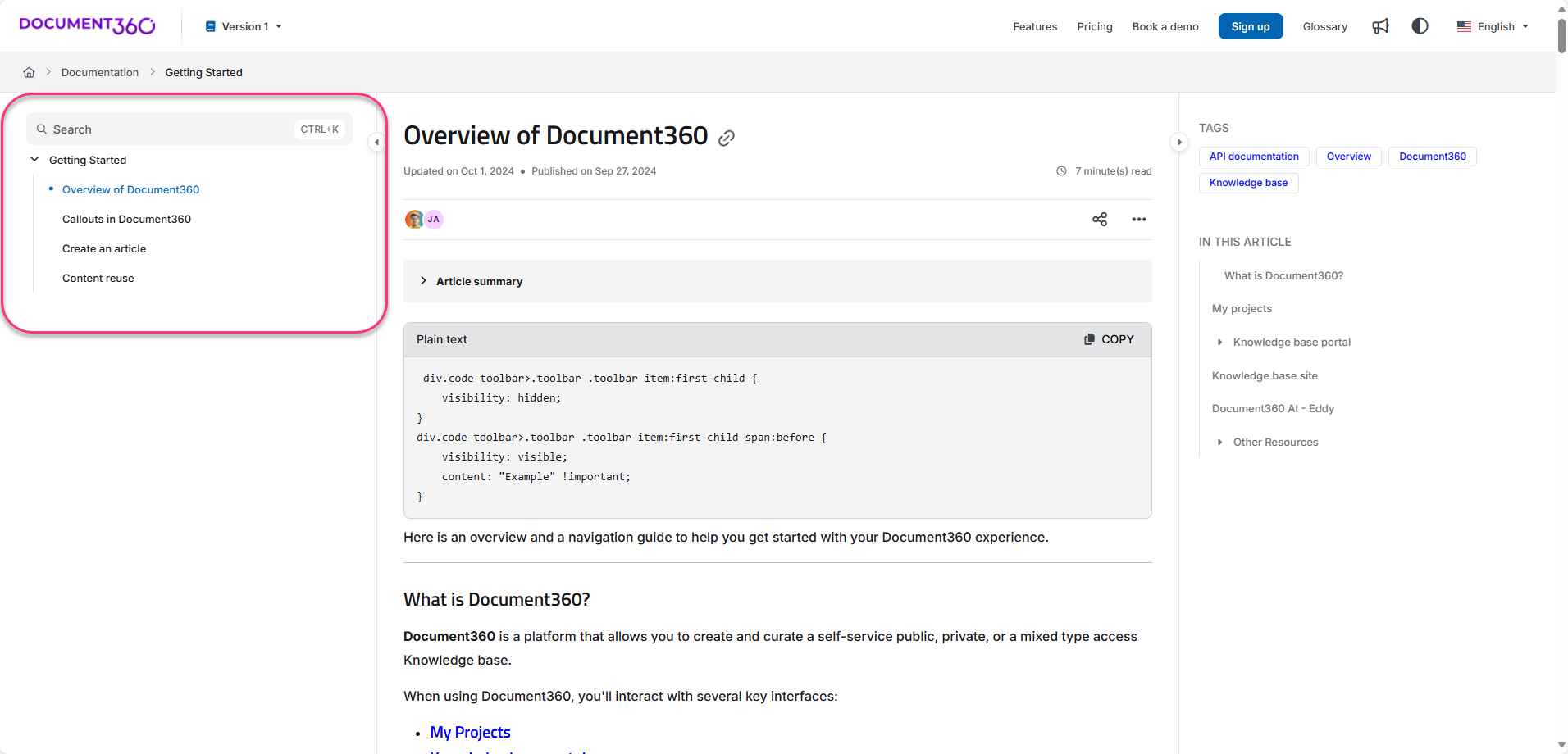Screen dimensions: 1568x754
Task: Jump to Document360 AI - Eddy section
Action: pos(1274,408)
